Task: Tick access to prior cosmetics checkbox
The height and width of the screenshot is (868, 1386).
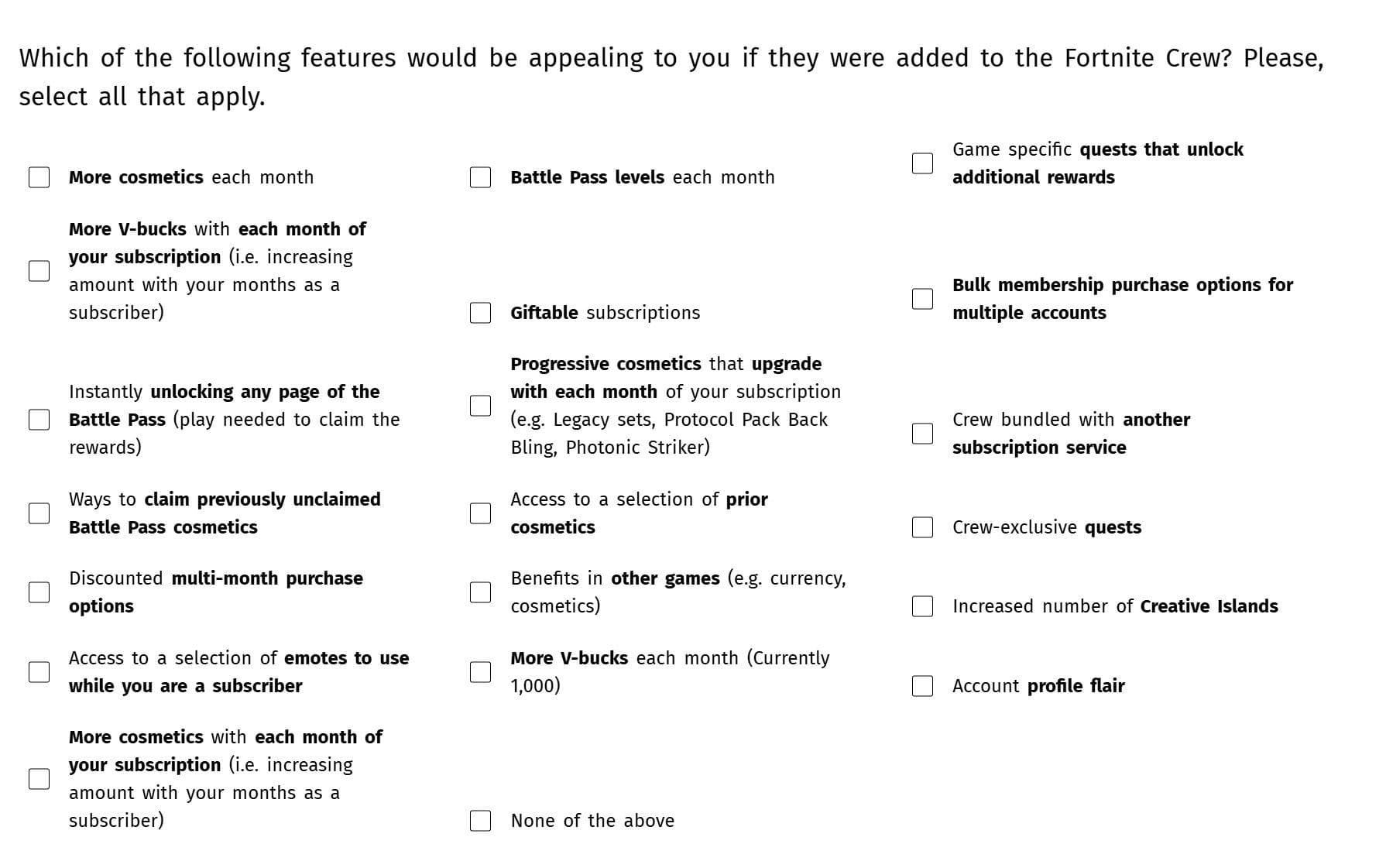Action: point(481,513)
